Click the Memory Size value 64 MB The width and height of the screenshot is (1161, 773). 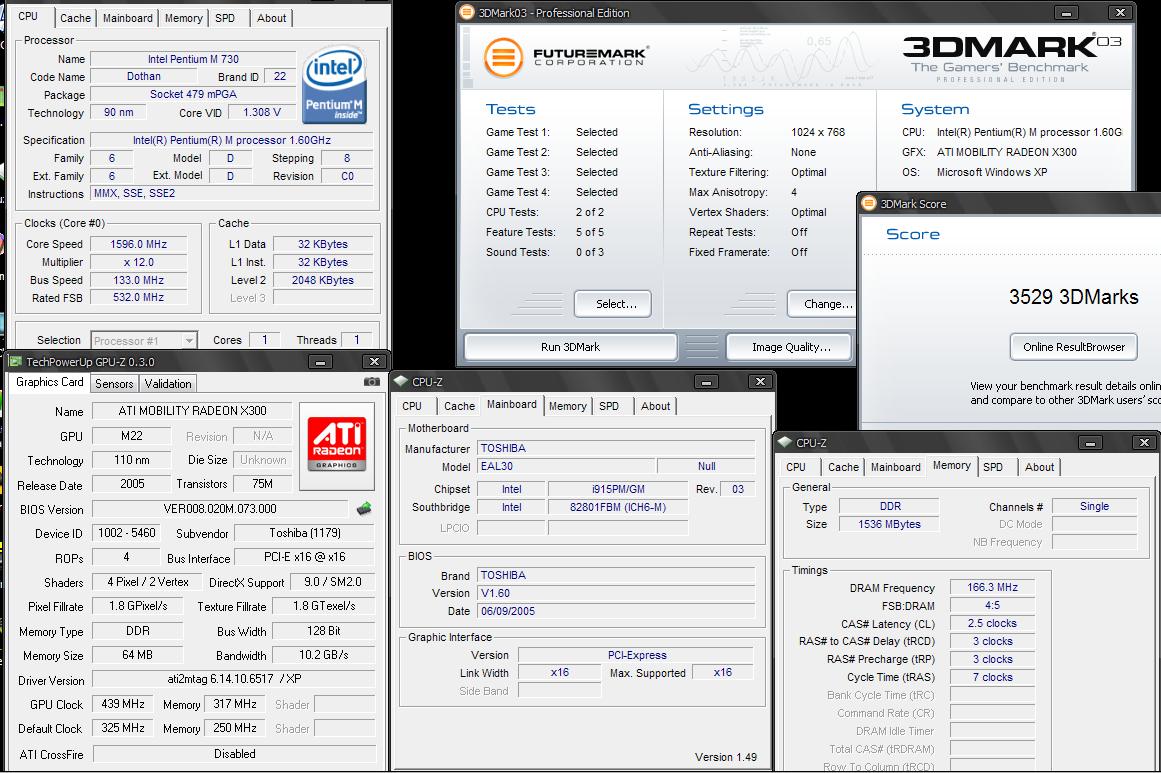pyautogui.click(x=138, y=655)
